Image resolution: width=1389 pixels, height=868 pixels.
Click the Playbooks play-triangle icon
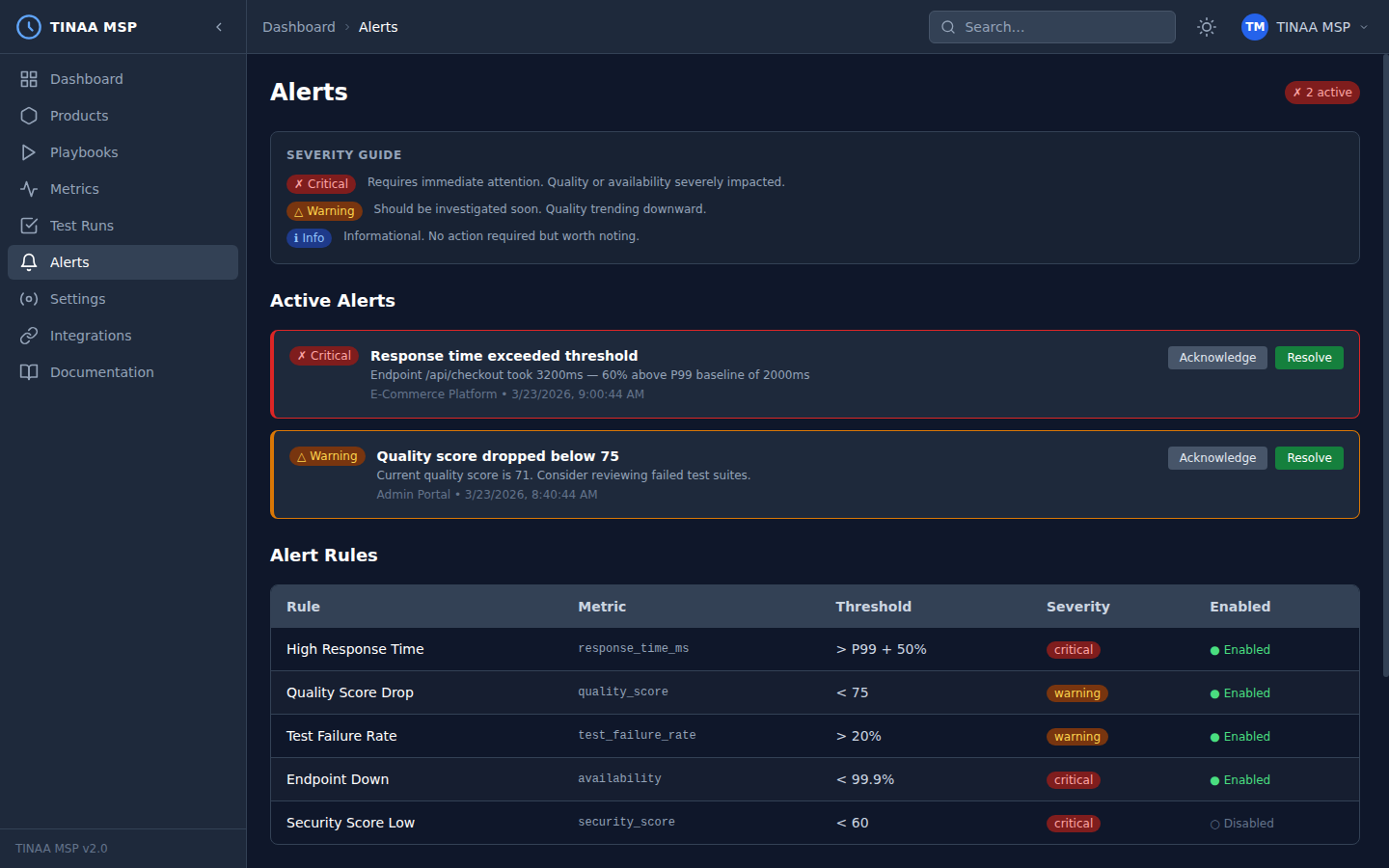pos(29,152)
